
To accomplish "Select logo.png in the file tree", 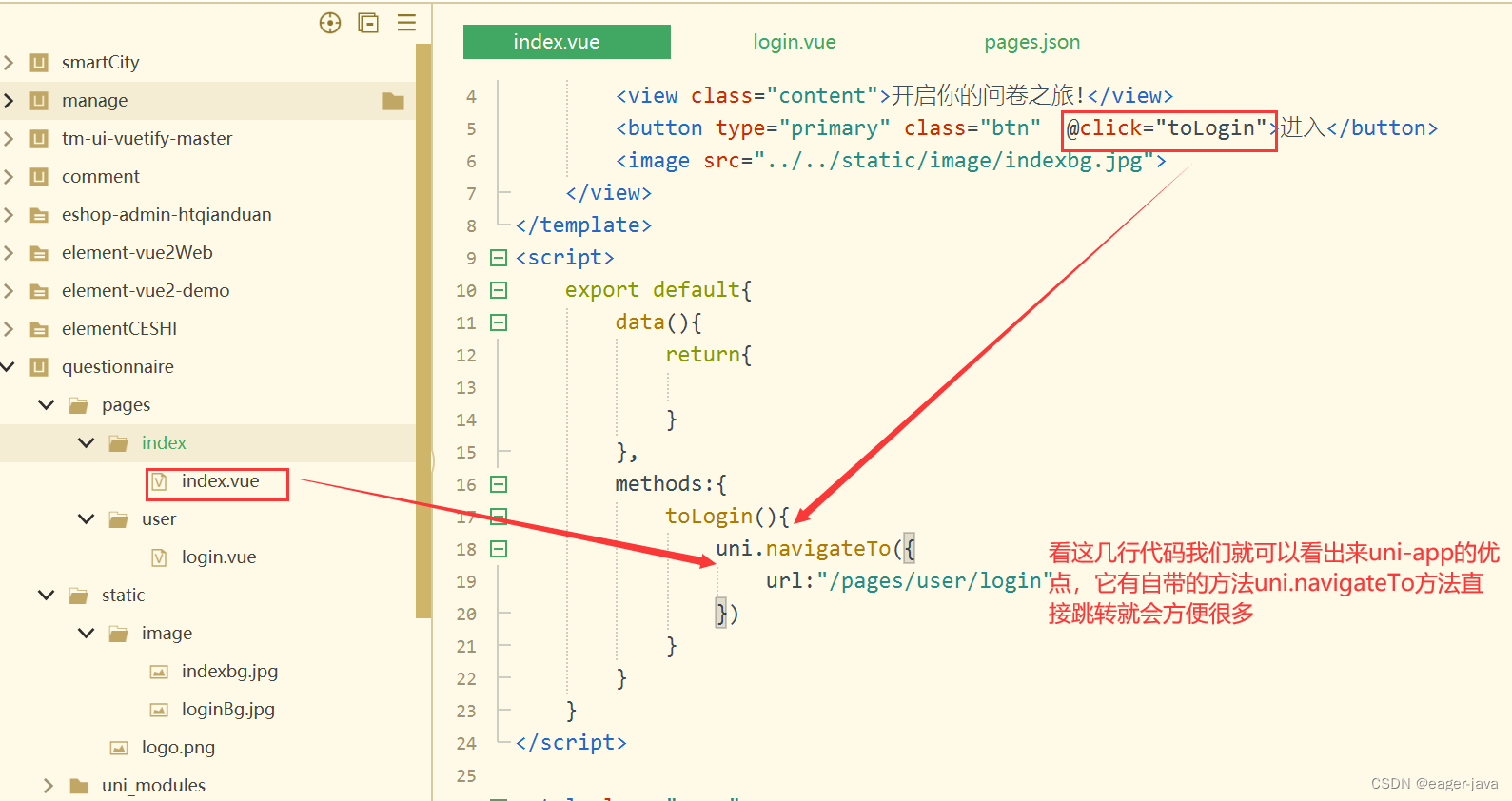I will point(178,748).
